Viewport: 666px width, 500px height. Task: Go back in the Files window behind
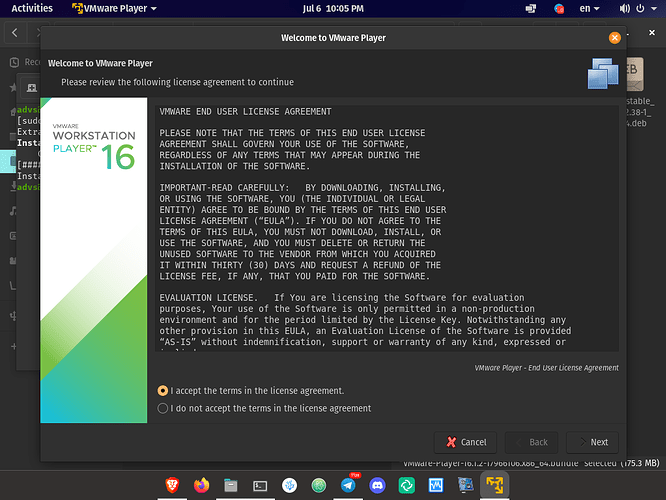tap(15, 32)
